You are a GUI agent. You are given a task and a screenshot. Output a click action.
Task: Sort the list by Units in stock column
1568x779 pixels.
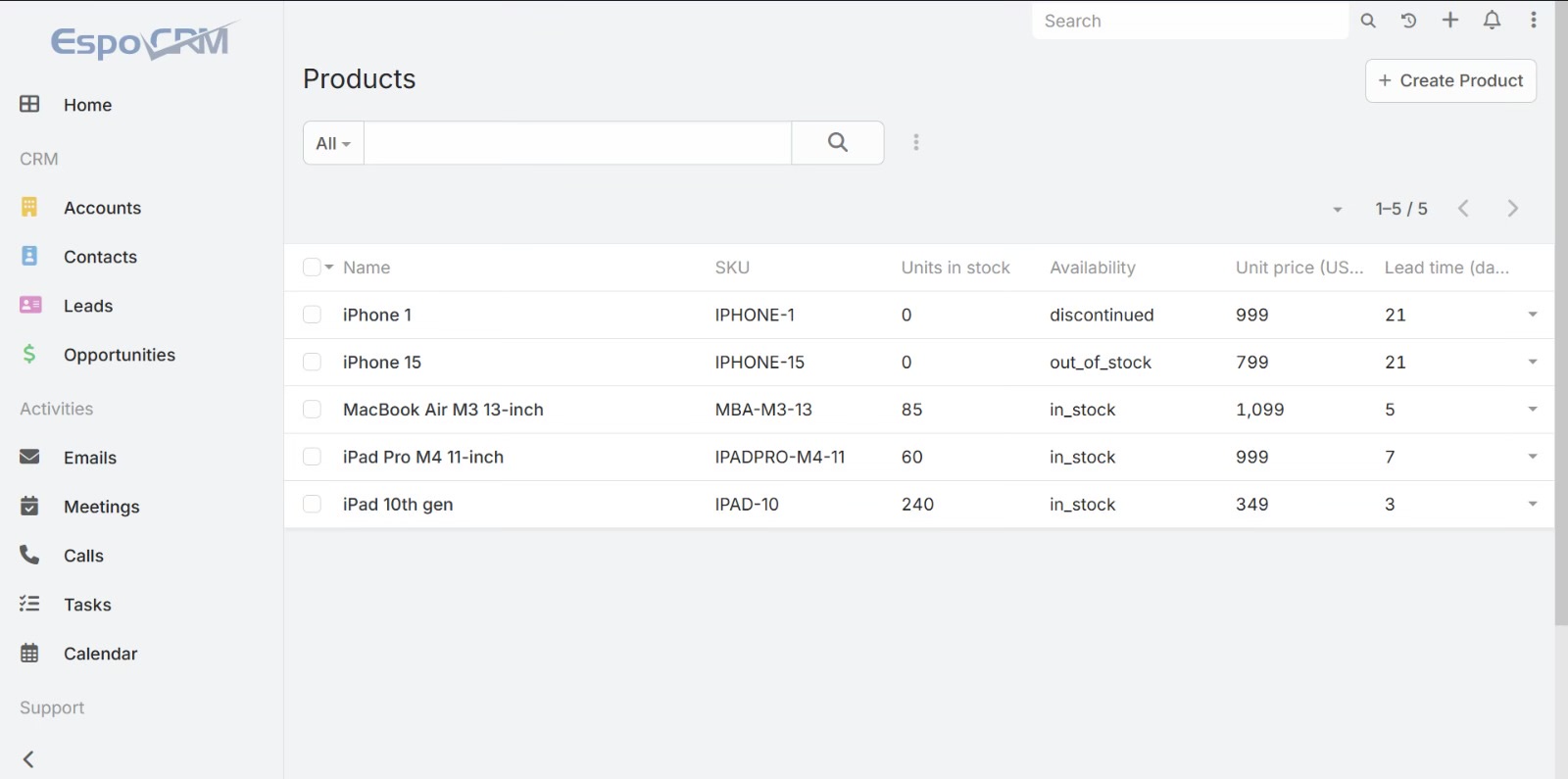tap(955, 268)
